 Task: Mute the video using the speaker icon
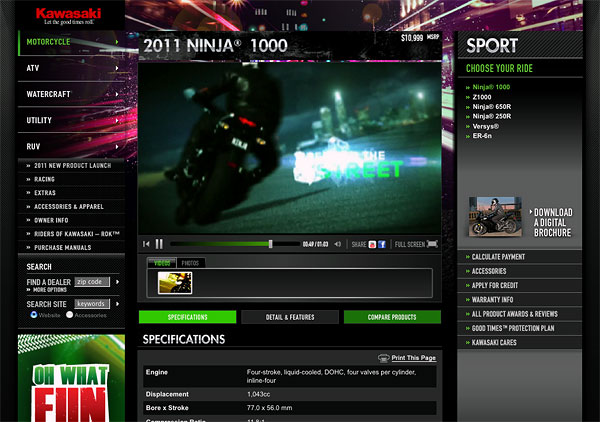(x=338, y=244)
